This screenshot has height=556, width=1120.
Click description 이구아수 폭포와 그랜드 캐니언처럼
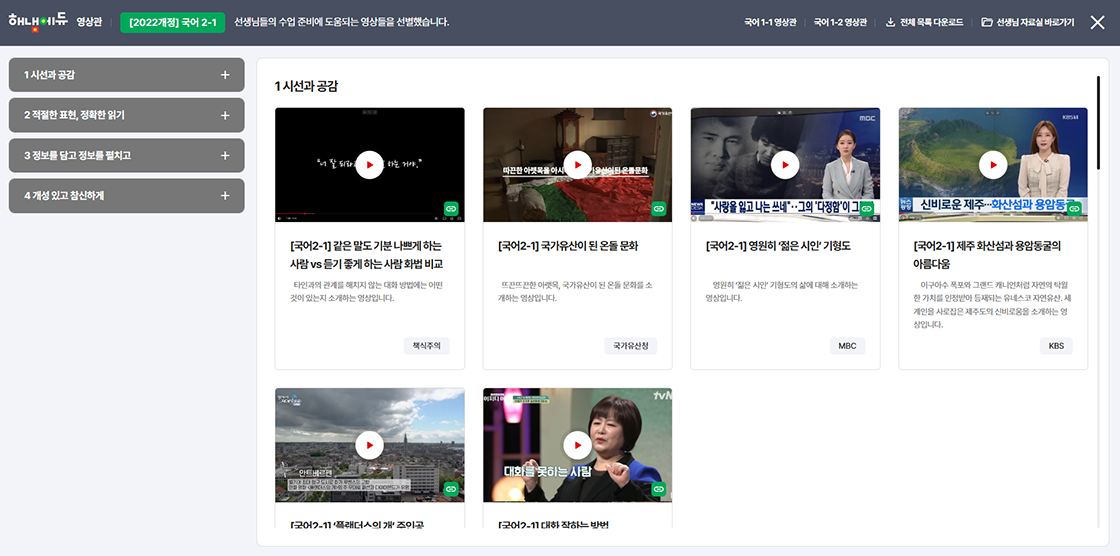pyautogui.click(x=993, y=304)
